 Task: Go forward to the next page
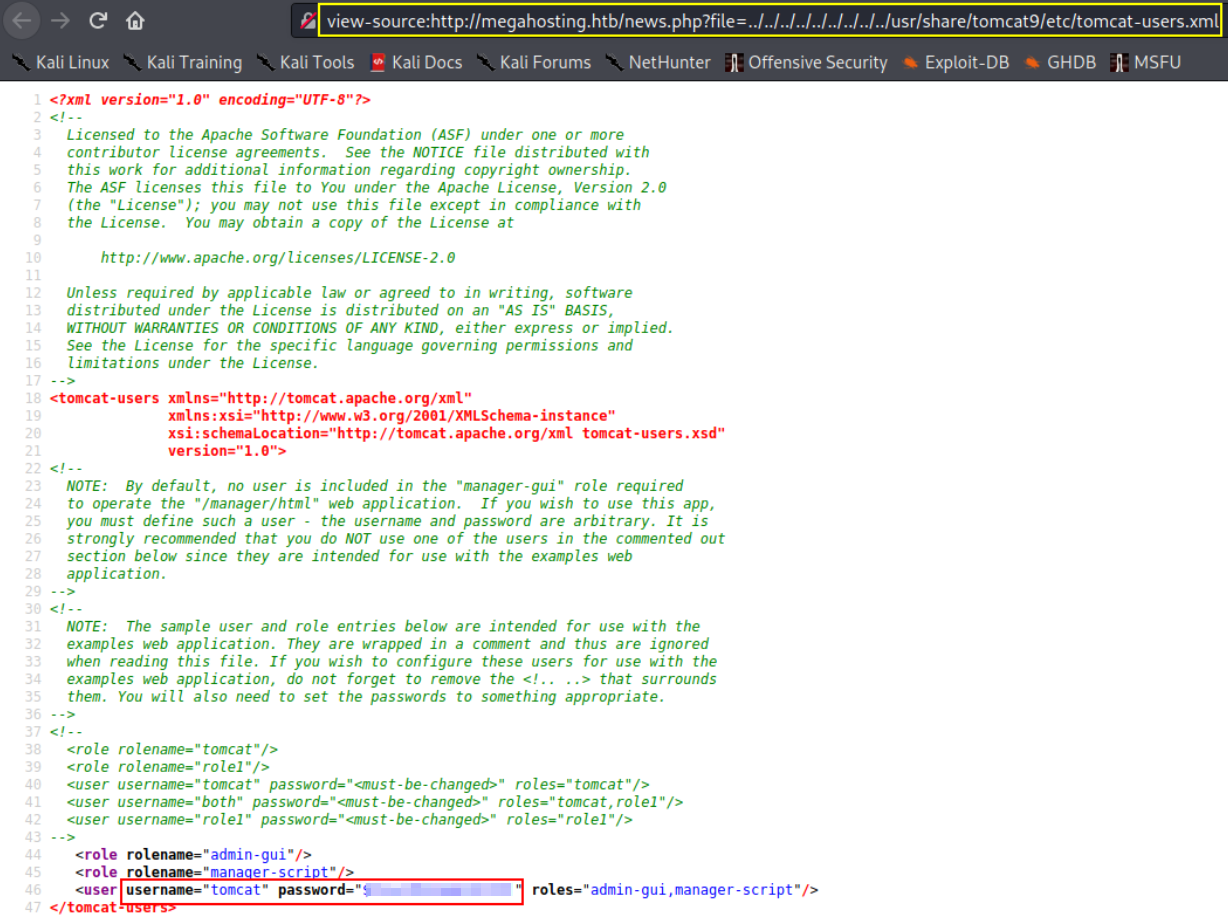point(60,20)
